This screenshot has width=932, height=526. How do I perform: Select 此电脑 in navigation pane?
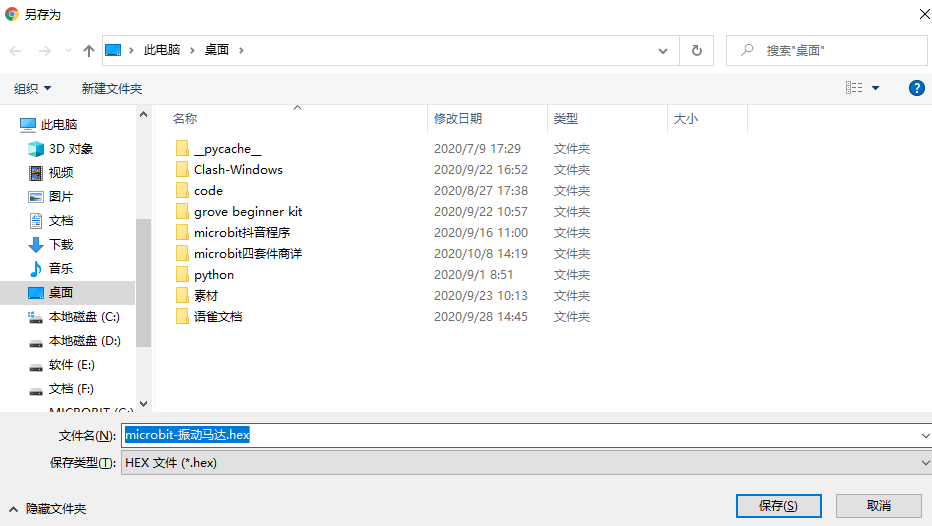48,124
